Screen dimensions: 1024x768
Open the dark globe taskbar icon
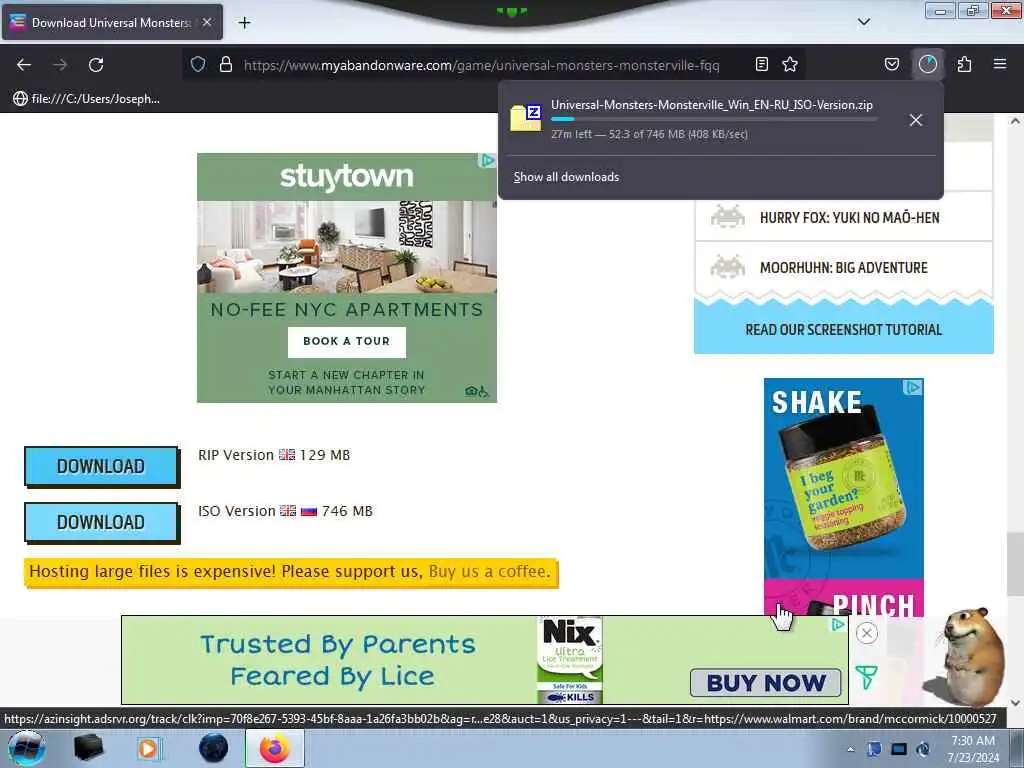click(x=213, y=748)
